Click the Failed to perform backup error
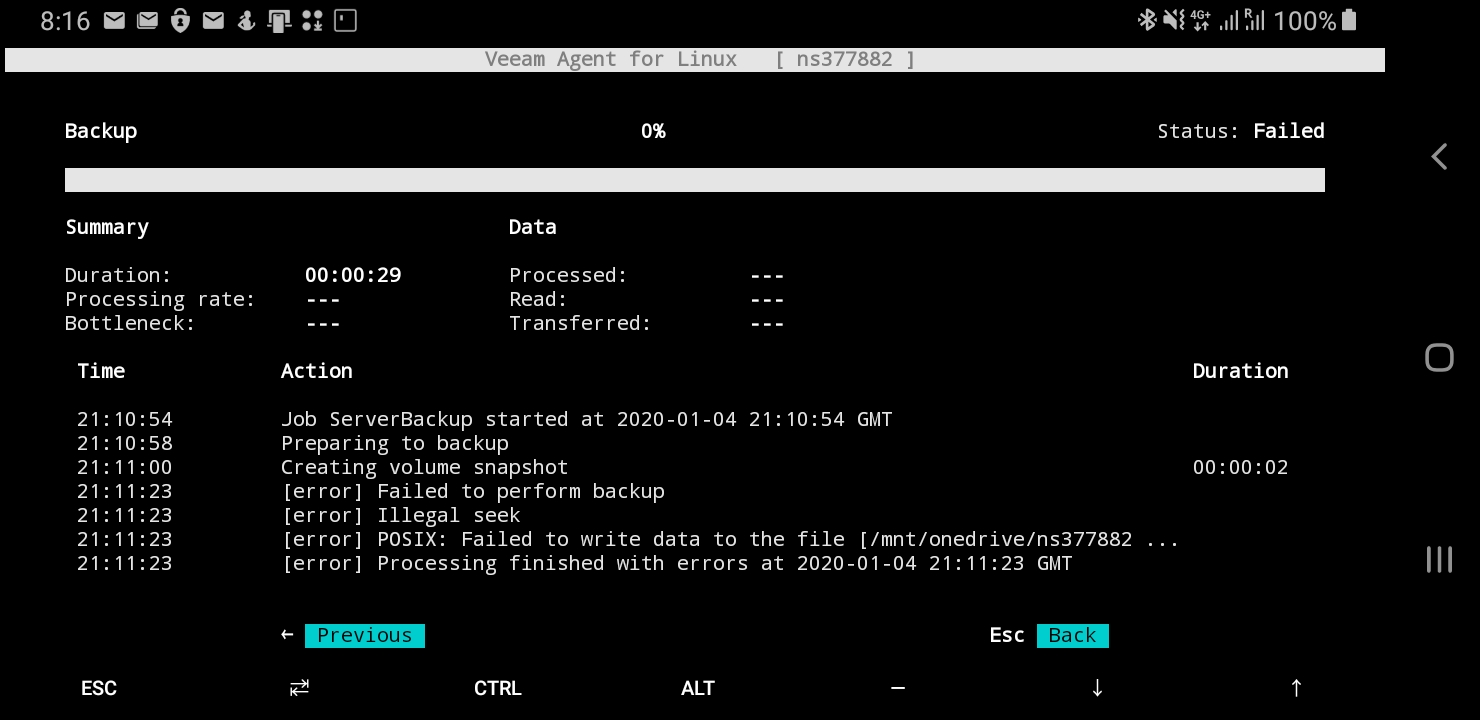Viewport: 1480px width, 720px height. point(473,491)
